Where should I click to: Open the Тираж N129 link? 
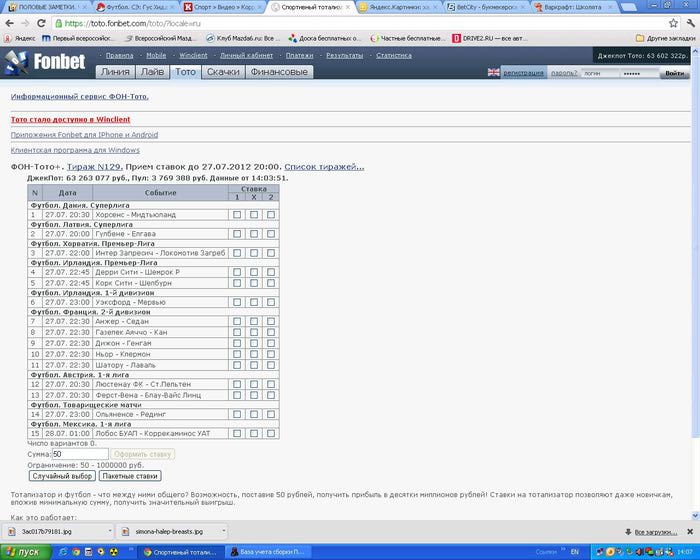94,167
